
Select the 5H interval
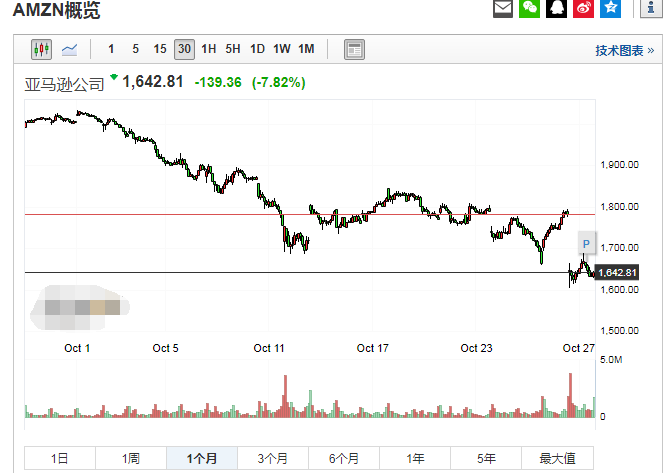pyautogui.click(x=233, y=49)
